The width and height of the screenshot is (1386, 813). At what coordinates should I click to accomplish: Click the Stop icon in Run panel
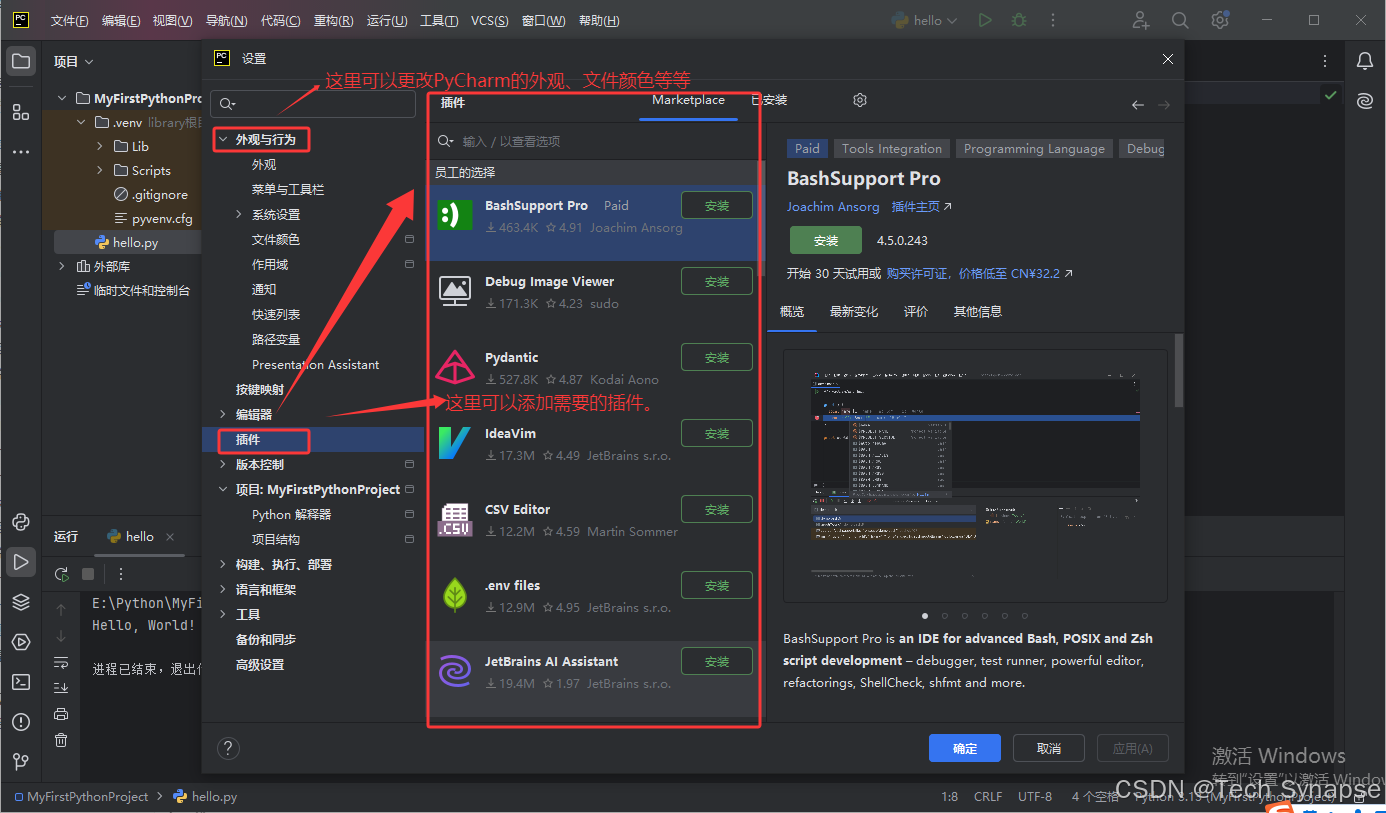[x=88, y=574]
